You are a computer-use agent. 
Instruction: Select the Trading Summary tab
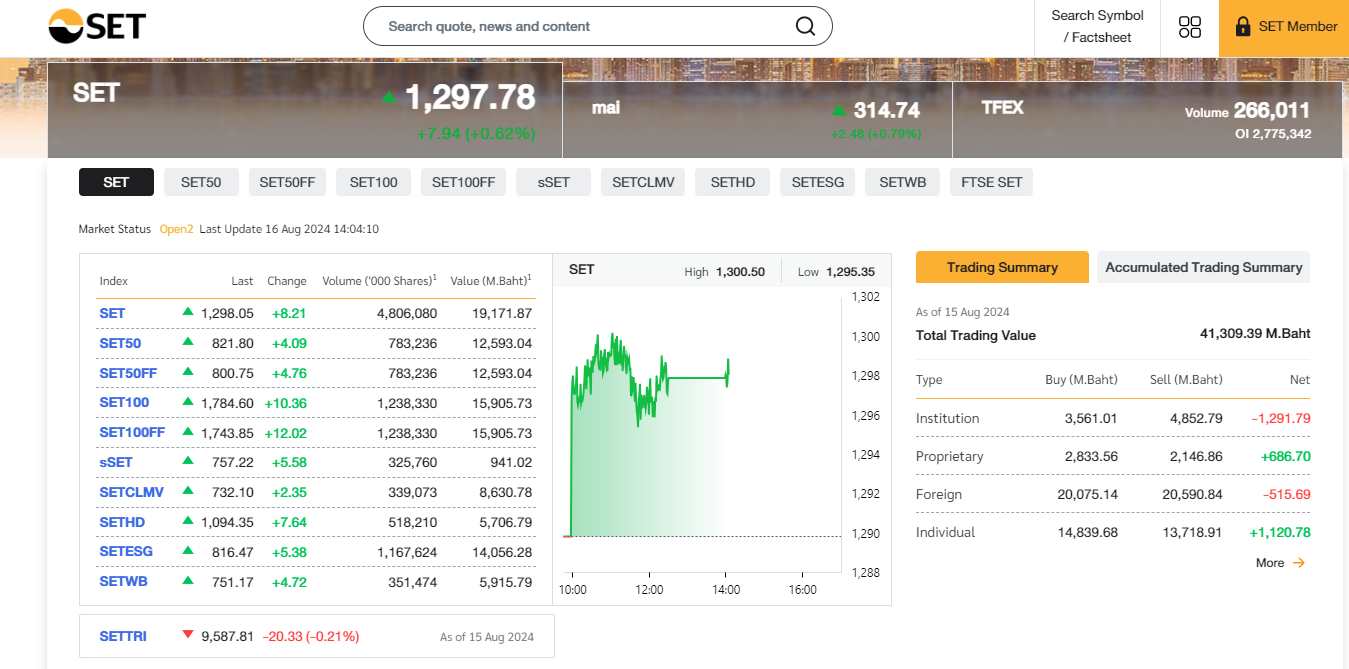click(1001, 267)
